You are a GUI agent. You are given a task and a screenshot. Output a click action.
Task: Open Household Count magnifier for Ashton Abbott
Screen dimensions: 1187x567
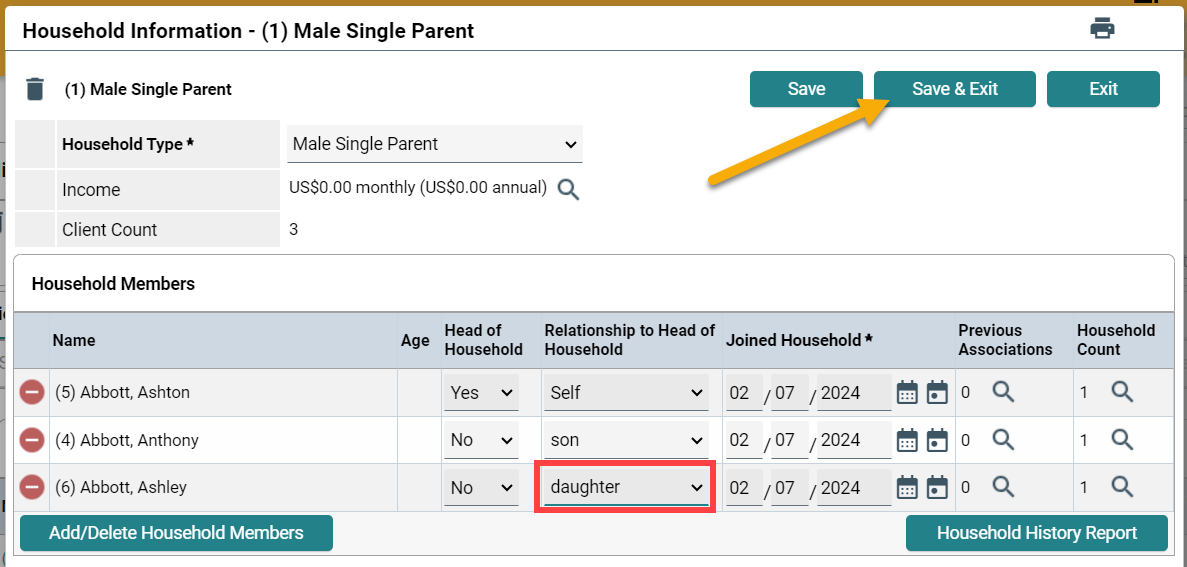click(x=1122, y=392)
